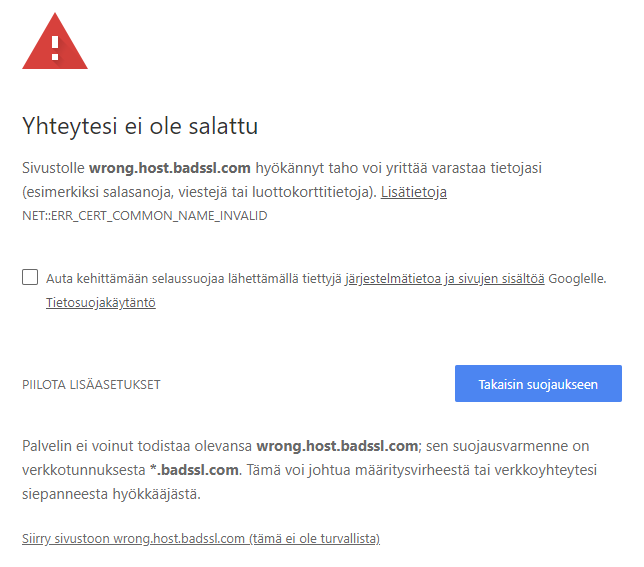Click the NET::ERR_CERT_COMMON_NAME_INVALID error code
The width and height of the screenshot is (644, 567).
pyautogui.click(x=145, y=215)
